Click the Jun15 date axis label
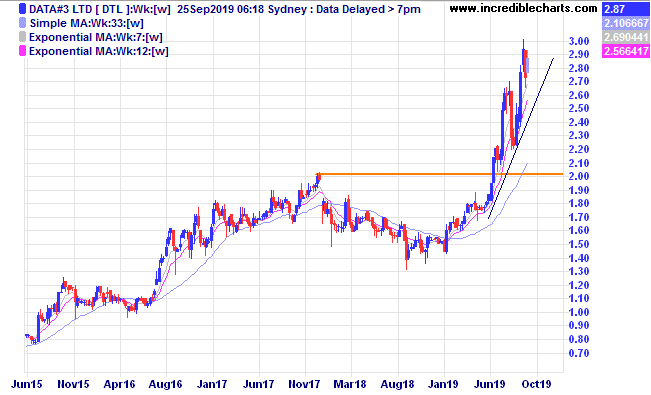Image resolution: width=651 pixels, height=395 pixels. (27, 384)
